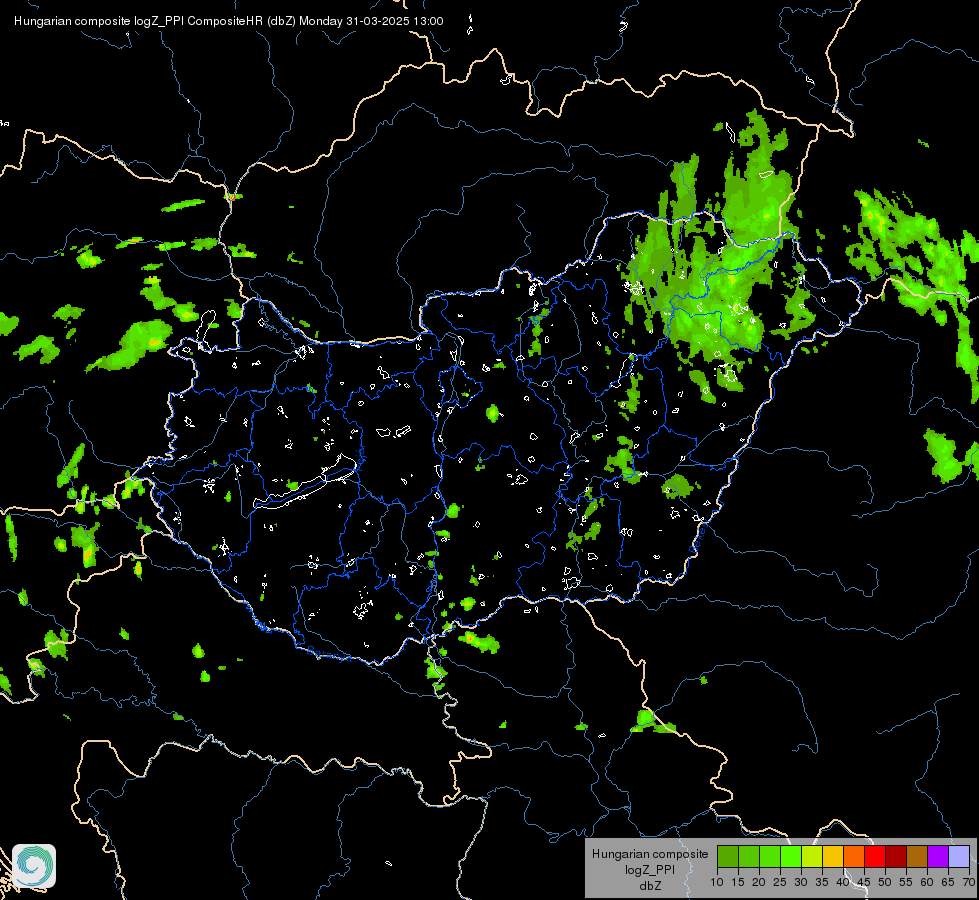
Task: Click the 35–40 dBZ yellow swatch
Action: pos(833,856)
